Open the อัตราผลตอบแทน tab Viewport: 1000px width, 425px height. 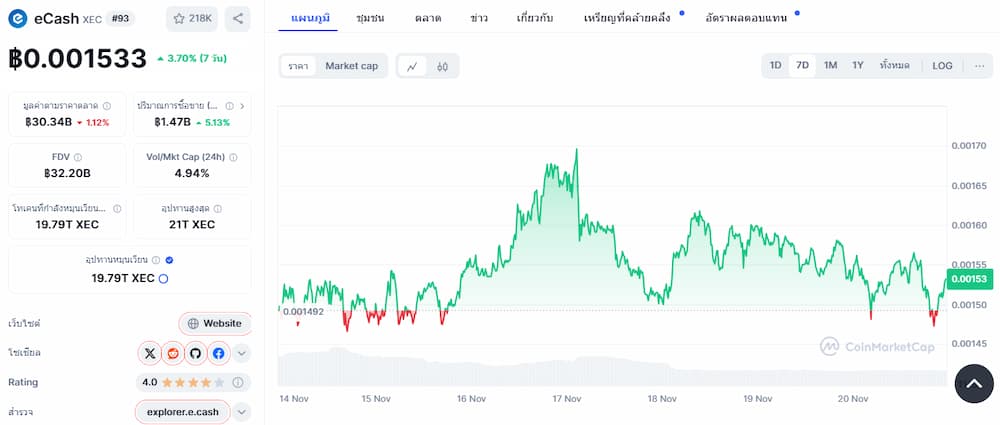tap(746, 18)
